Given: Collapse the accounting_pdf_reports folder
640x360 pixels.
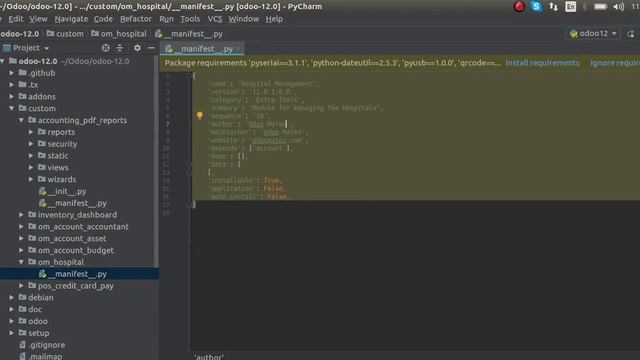Looking at the screenshot, I should tap(21, 120).
